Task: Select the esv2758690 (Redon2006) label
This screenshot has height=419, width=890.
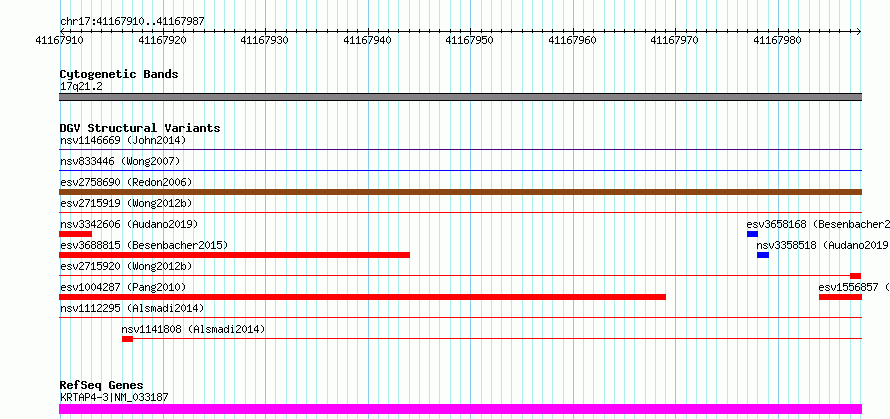Action: click(x=126, y=182)
